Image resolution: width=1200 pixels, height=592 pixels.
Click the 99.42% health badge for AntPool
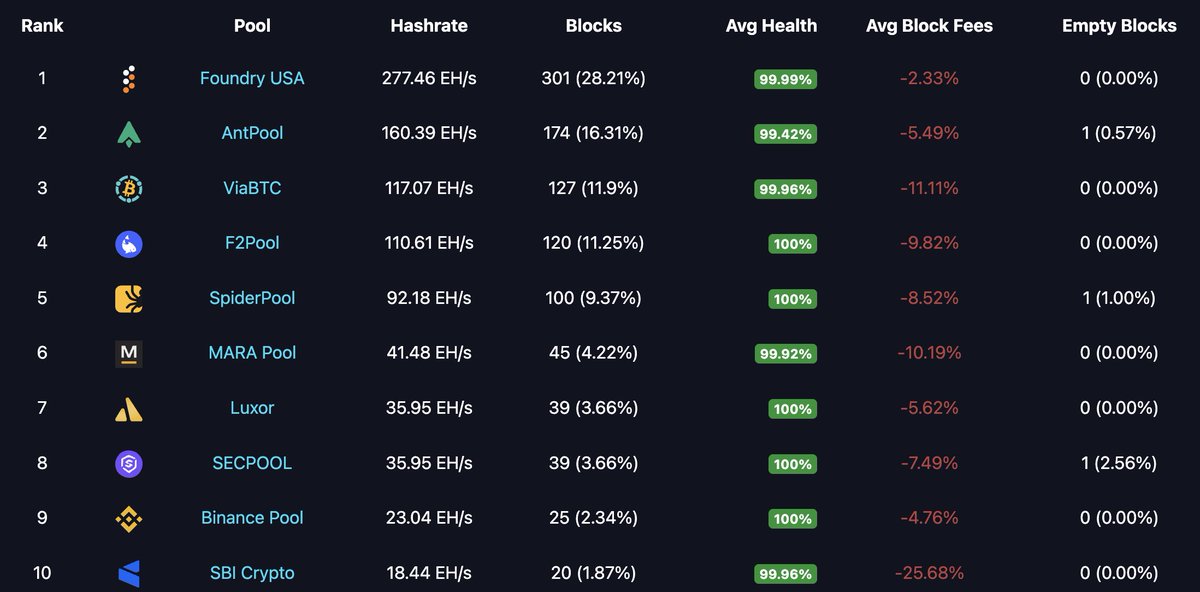click(785, 134)
